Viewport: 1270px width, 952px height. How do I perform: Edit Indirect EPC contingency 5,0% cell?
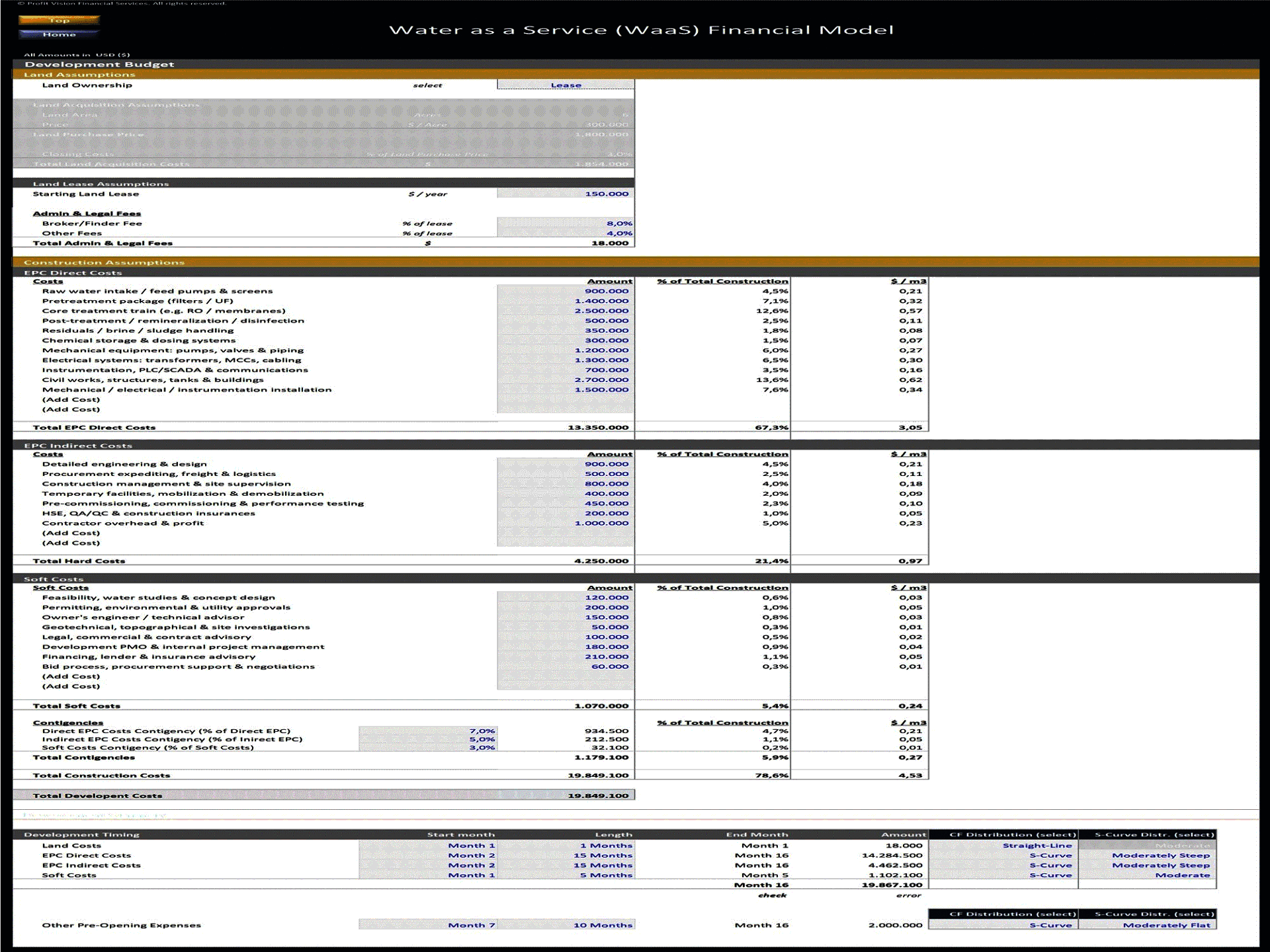click(428, 739)
